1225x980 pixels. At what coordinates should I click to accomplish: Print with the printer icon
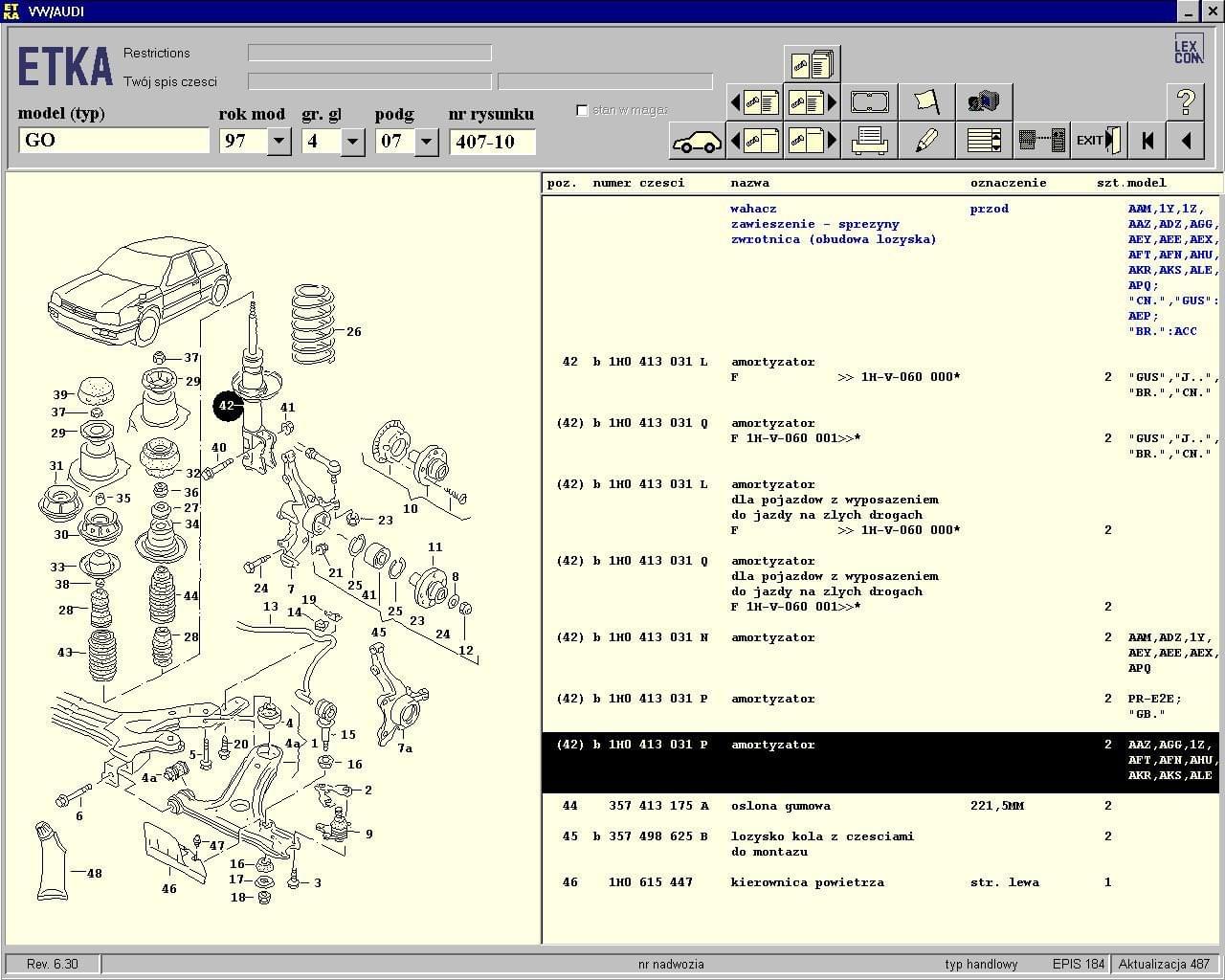click(x=869, y=141)
